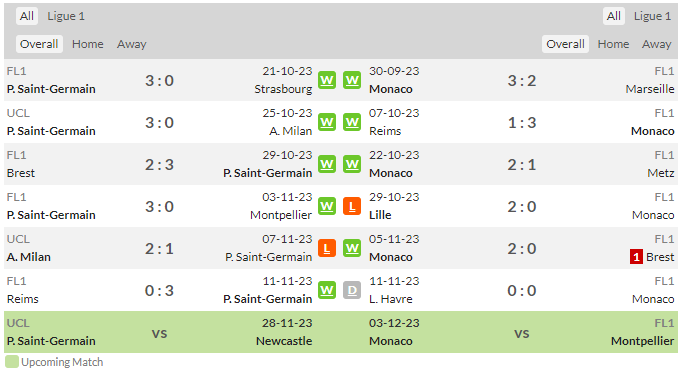Viewport: 682px width, 383px height.
Task: Click the W badge for Reims 0:3 PSG
Action: [x=327, y=290]
